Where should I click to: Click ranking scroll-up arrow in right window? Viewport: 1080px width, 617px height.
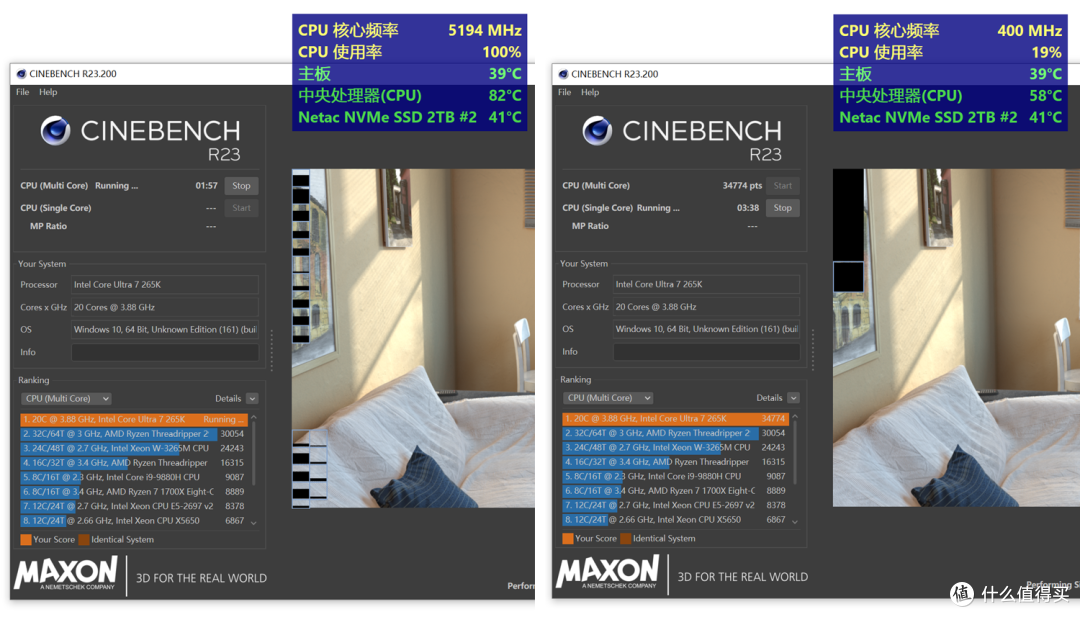point(795,417)
